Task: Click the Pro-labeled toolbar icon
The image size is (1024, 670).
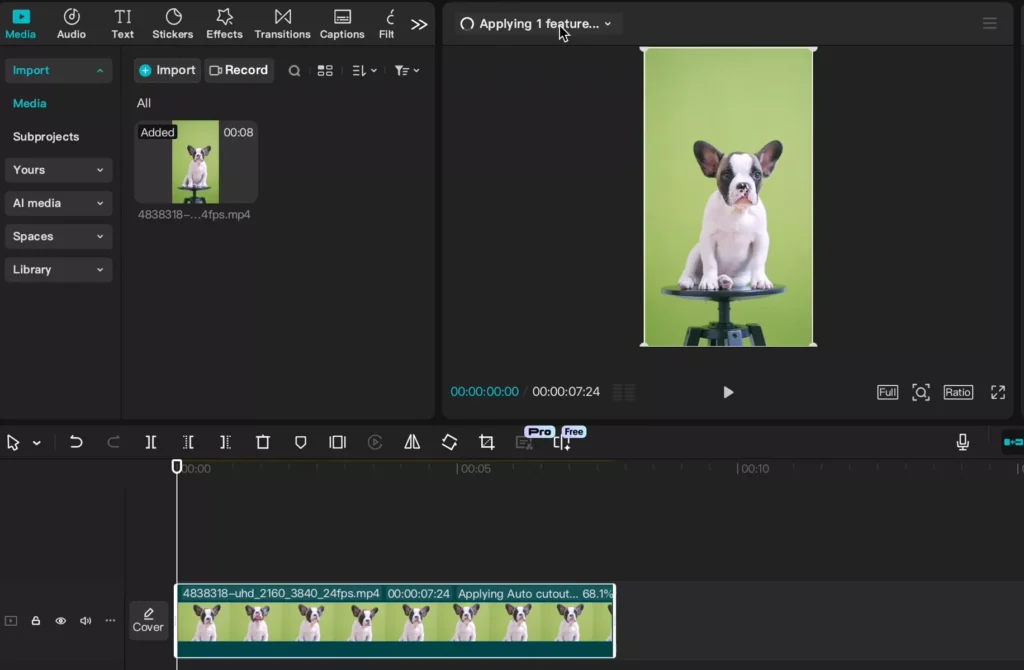Action: (524, 443)
